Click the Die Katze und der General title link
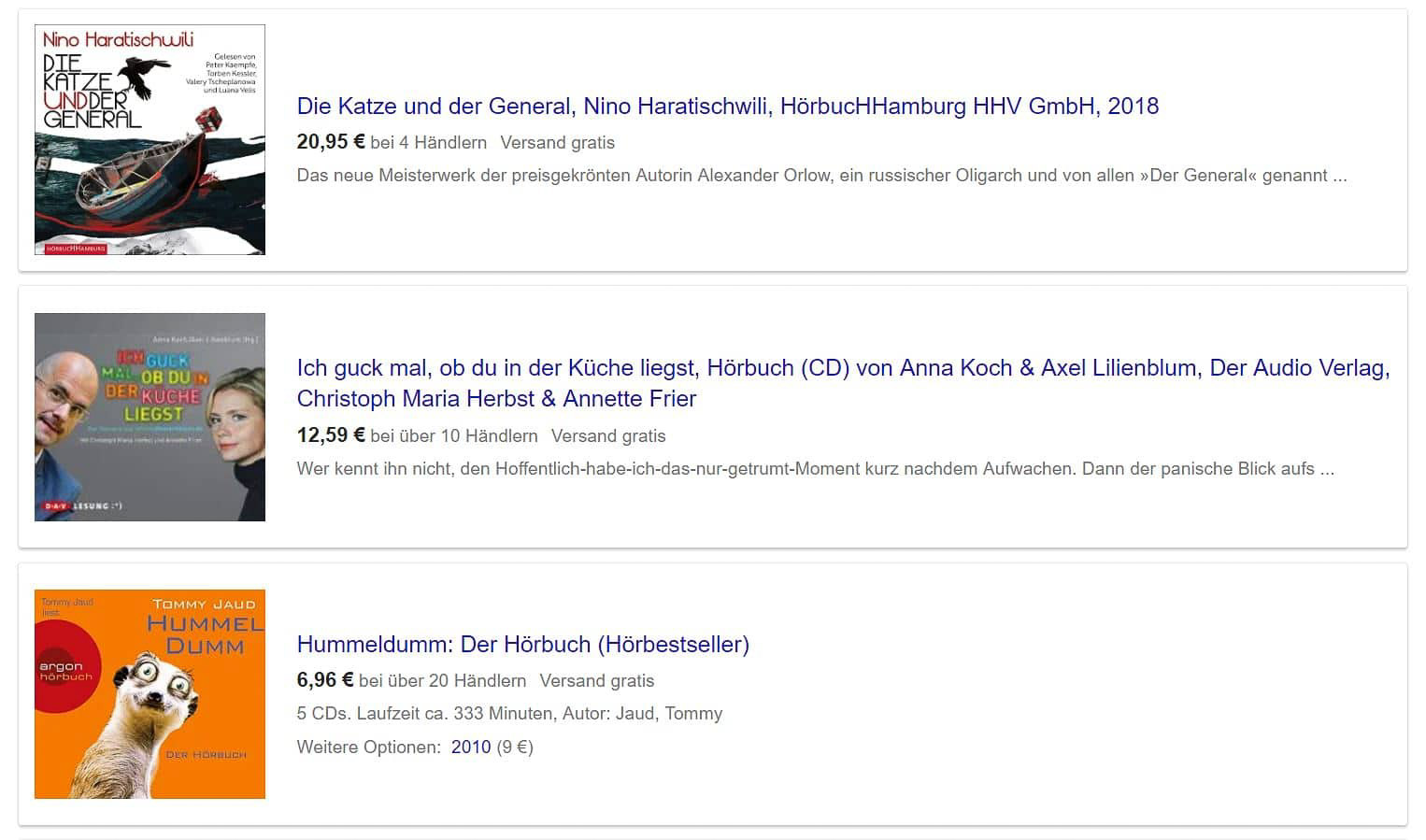 [x=727, y=107]
